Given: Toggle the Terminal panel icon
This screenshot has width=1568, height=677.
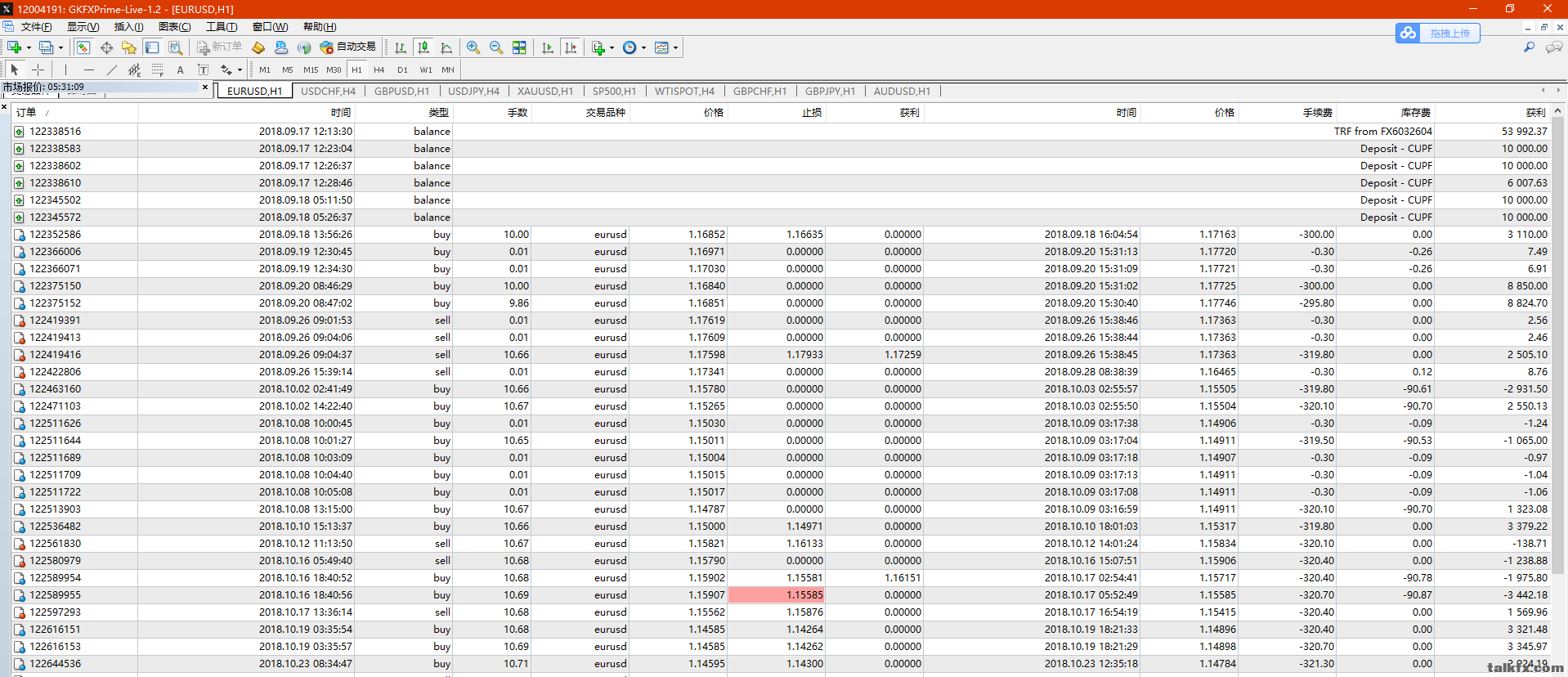Looking at the screenshot, I should pyautogui.click(x=152, y=47).
